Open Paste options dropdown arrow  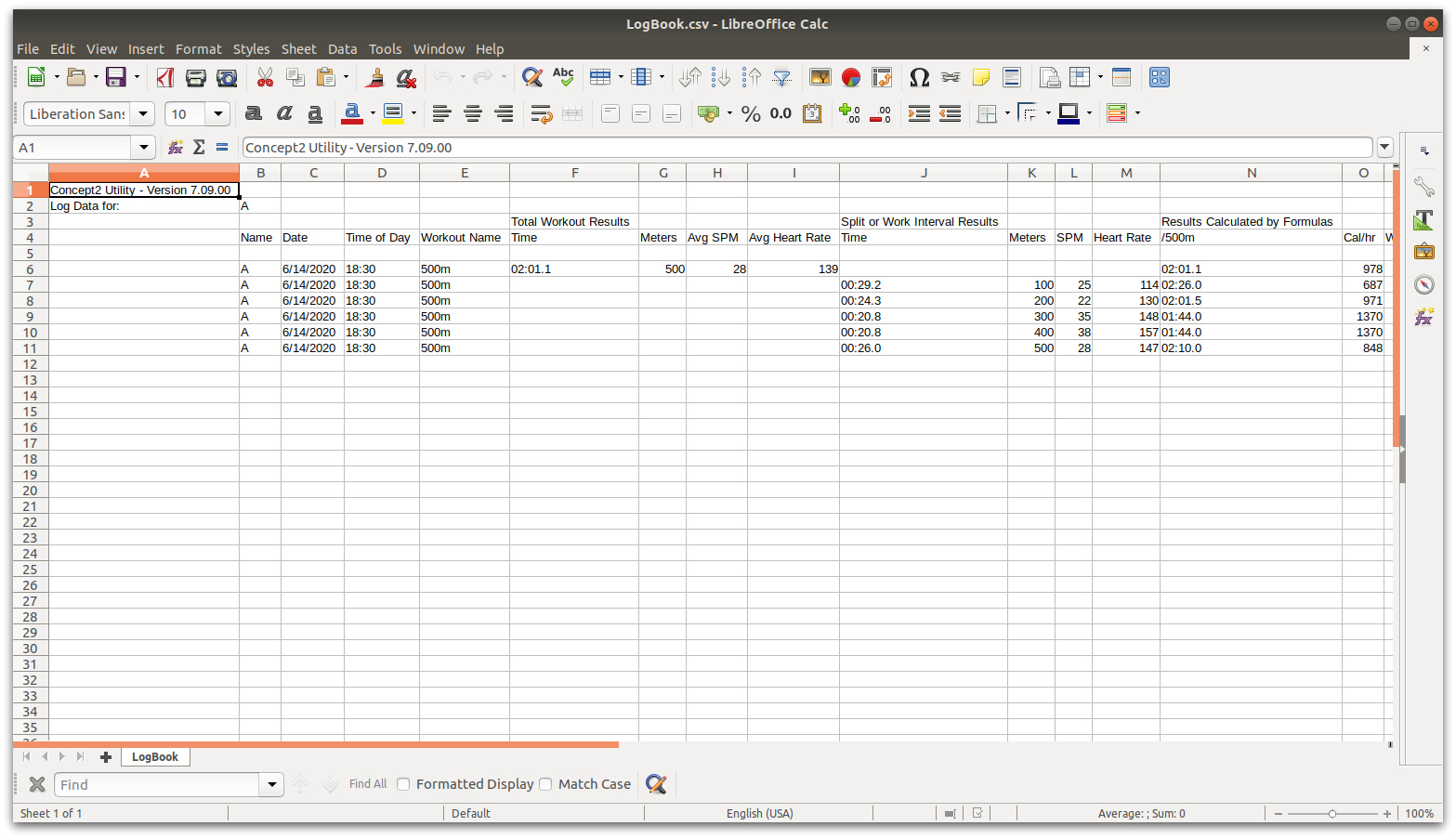346,77
